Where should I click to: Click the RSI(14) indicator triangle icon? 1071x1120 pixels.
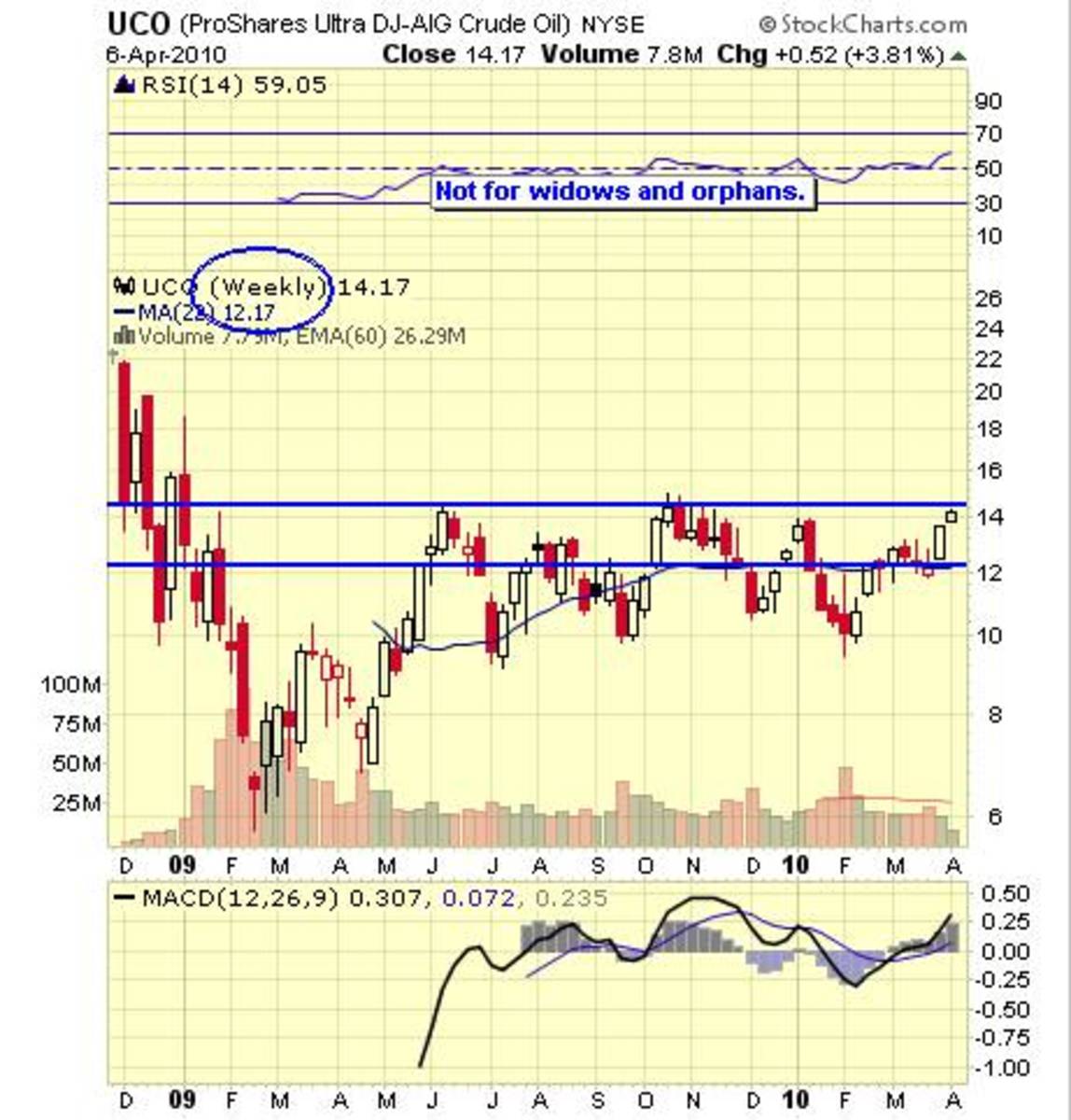point(124,86)
